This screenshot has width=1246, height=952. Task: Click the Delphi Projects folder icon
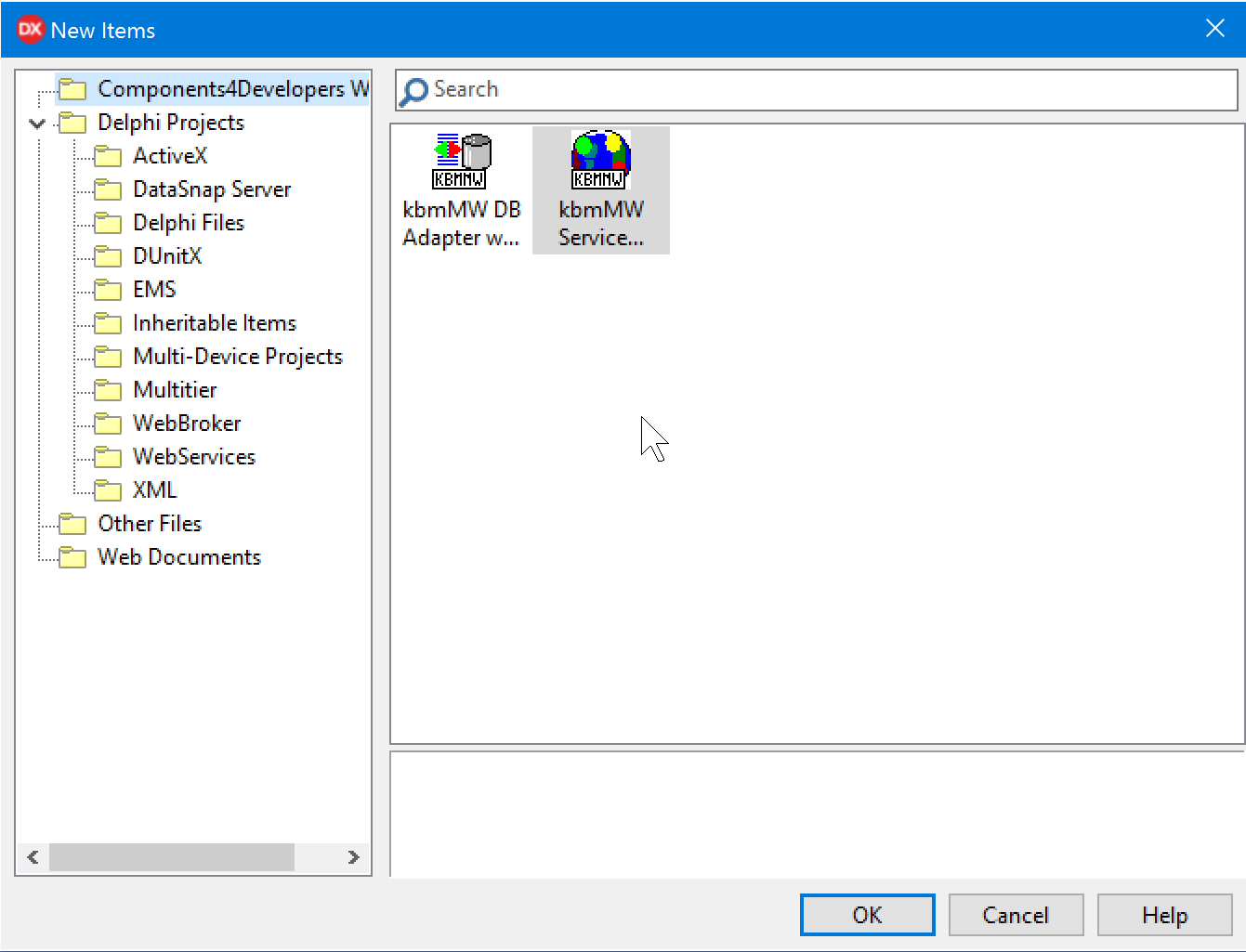coord(72,123)
